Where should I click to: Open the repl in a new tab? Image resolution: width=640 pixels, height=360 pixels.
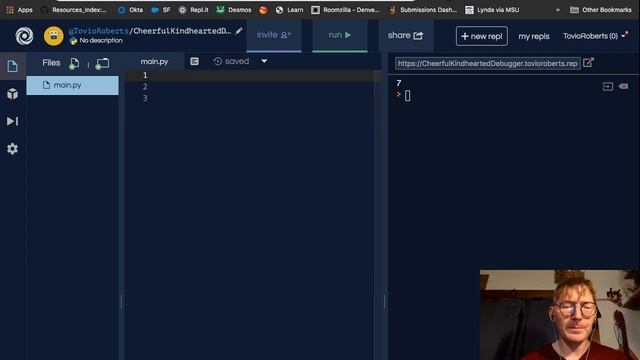pos(588,63)
